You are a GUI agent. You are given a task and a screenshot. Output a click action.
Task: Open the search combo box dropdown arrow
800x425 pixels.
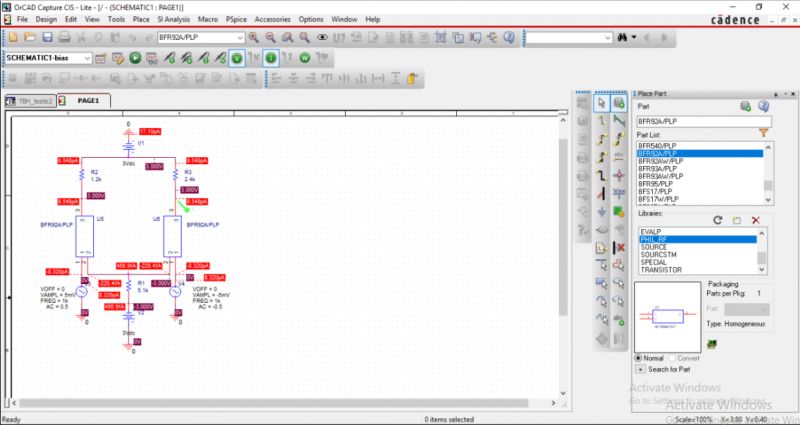point(608,38)
